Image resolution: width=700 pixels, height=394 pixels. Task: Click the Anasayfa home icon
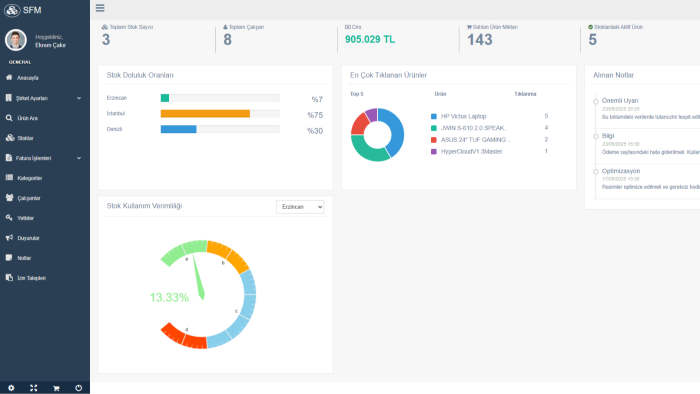point(9,78)
